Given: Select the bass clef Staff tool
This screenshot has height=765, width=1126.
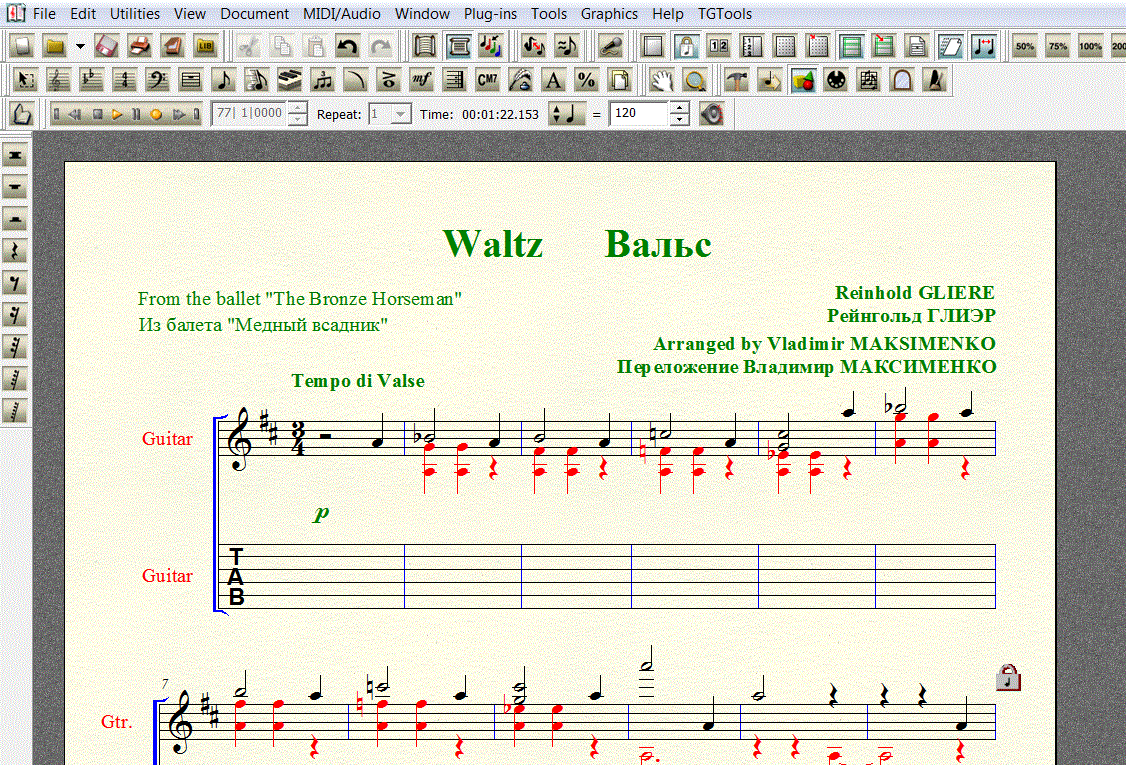Looking at the screenshot, I should point(157,80).
